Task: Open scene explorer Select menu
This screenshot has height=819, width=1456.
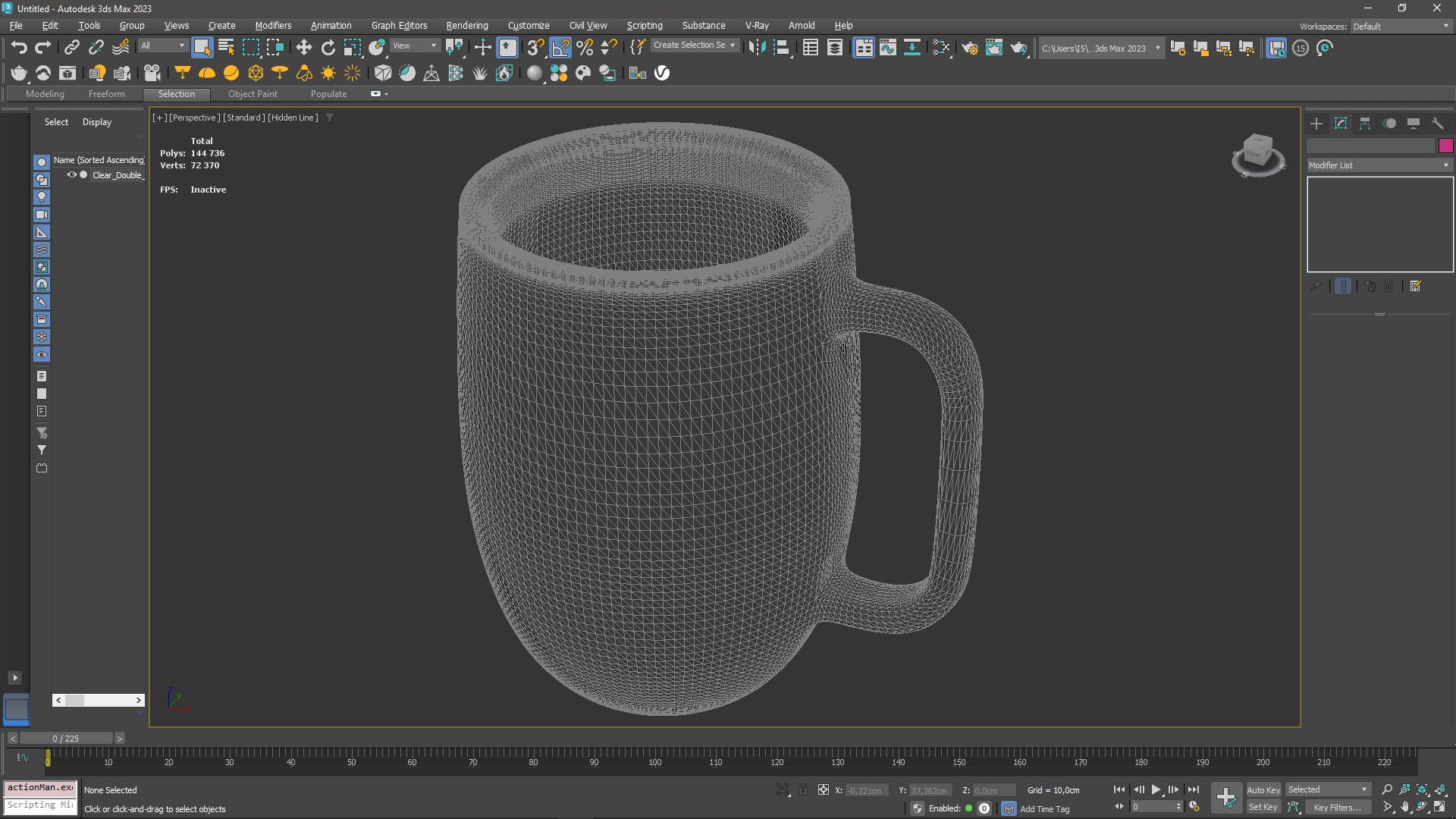Action: 56,122
